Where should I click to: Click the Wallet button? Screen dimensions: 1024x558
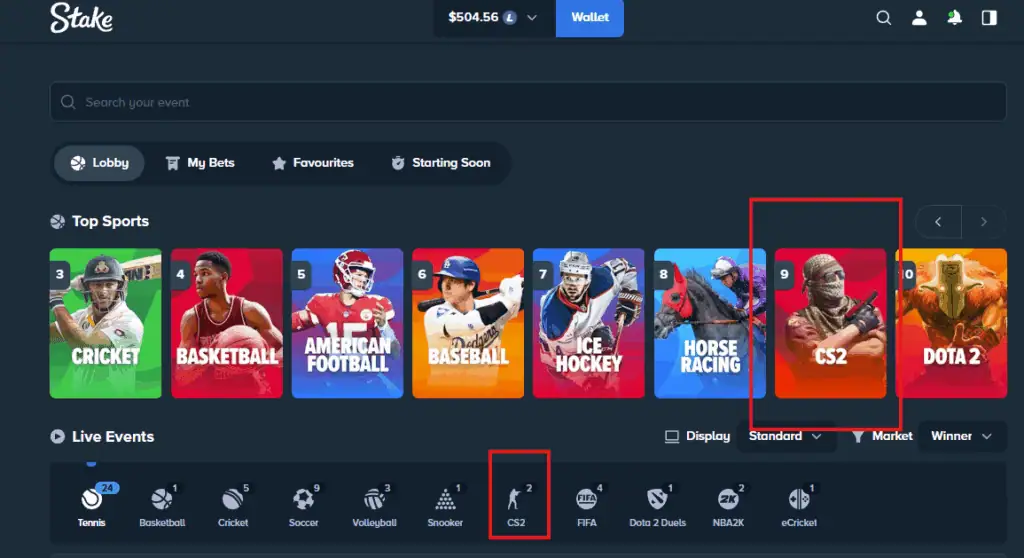(589, 18)
